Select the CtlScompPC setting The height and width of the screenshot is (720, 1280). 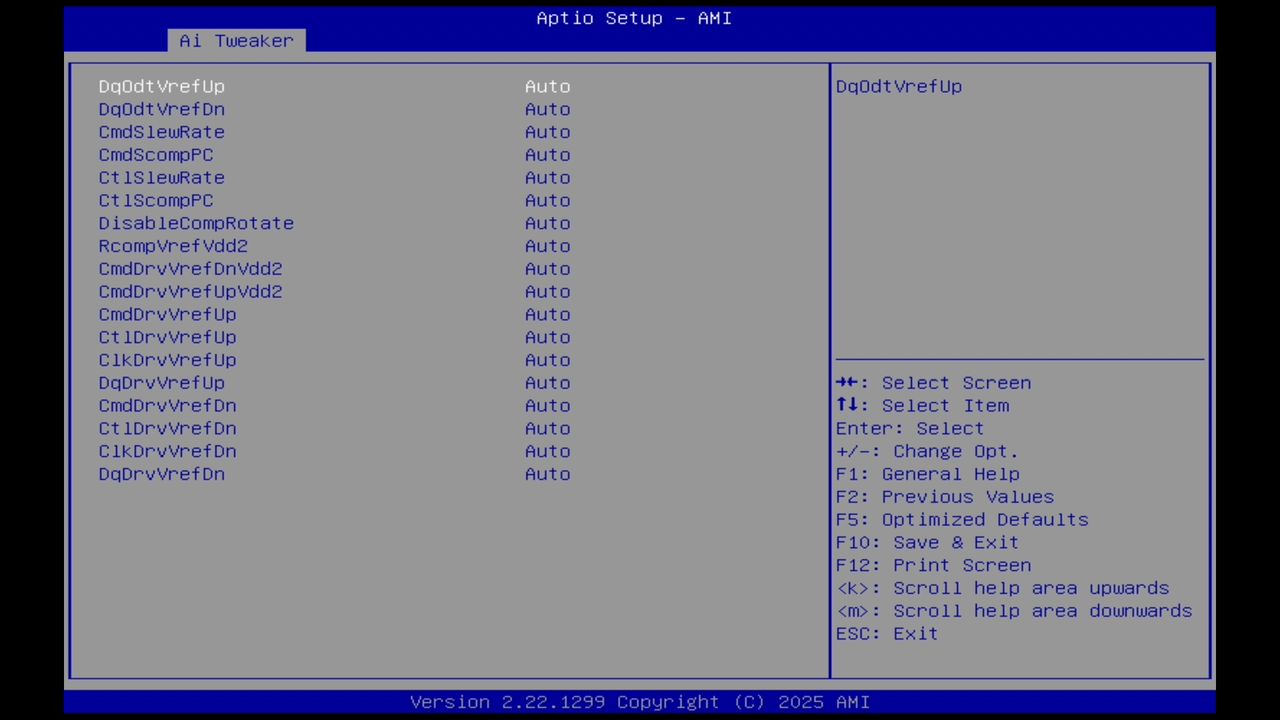[156, 200]
